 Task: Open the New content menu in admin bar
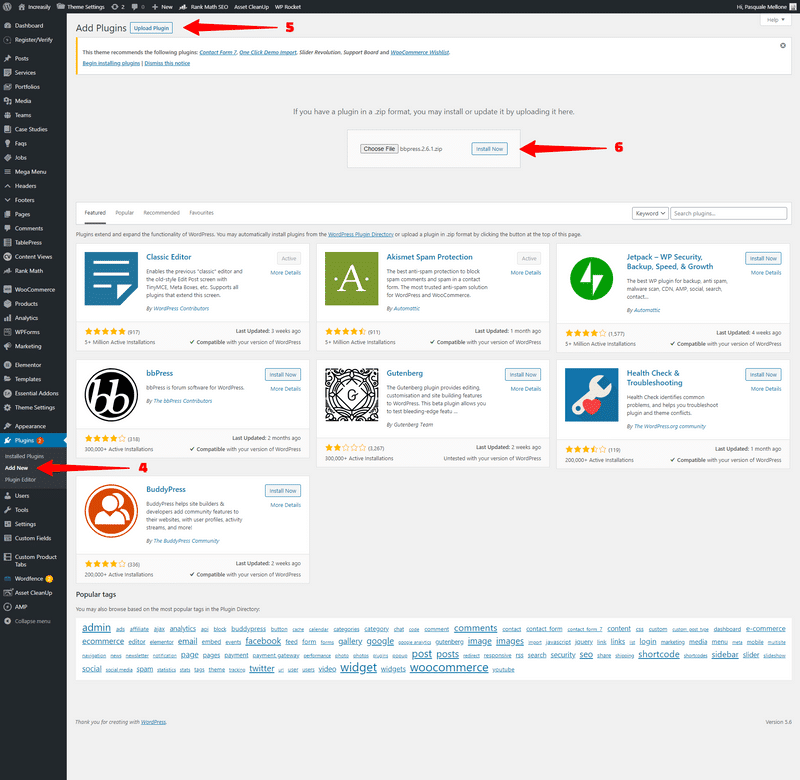pyautogui.click(x=162, y=7)
